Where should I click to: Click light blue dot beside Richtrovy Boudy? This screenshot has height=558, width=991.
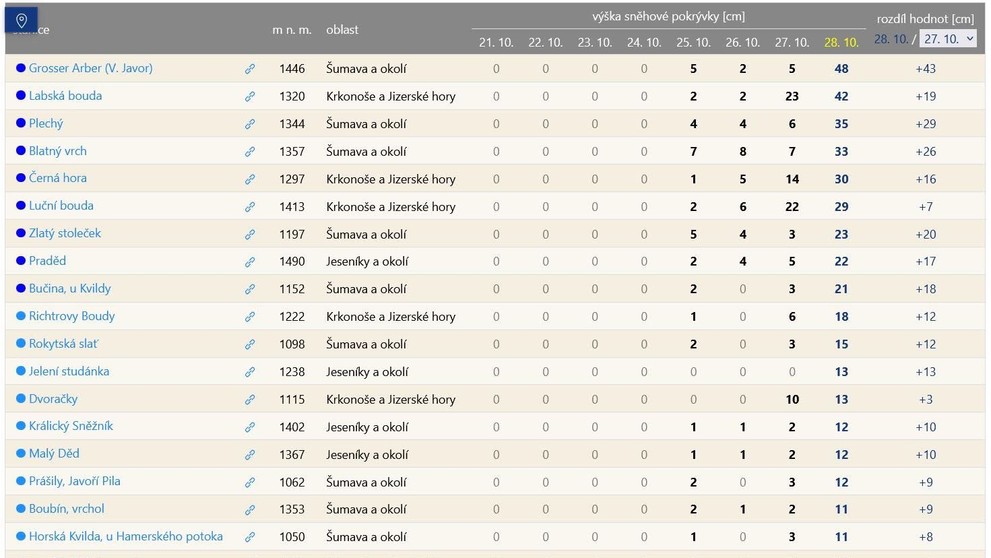21,315
